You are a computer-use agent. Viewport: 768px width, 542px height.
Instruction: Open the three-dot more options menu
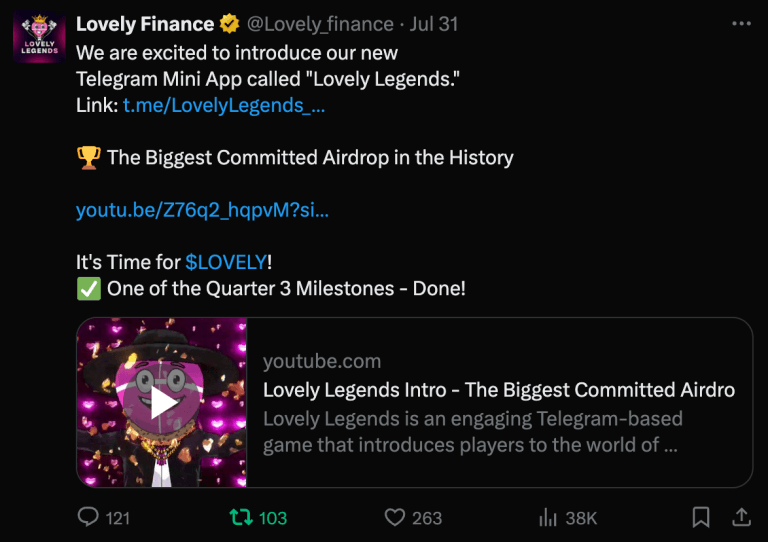pos(741,23)
